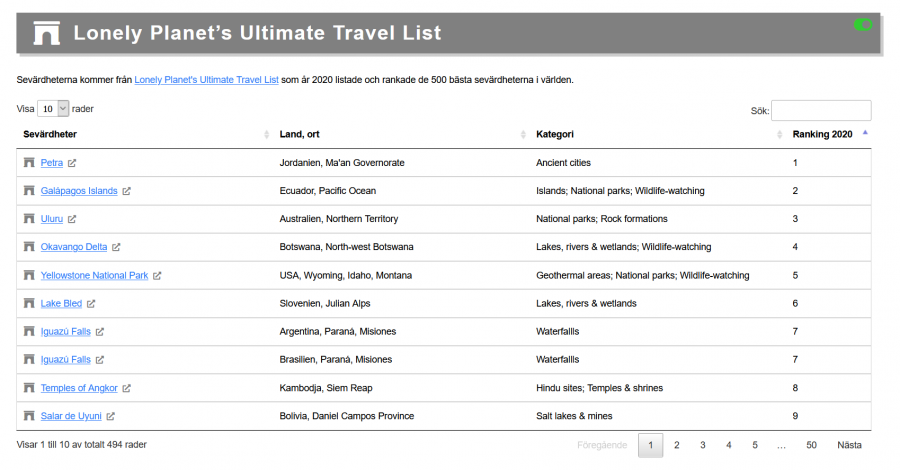Viewport: 900px width, 470px height.
Task: Click the monument icon before Salar de Uyuni
Action: tap(29, 416)
